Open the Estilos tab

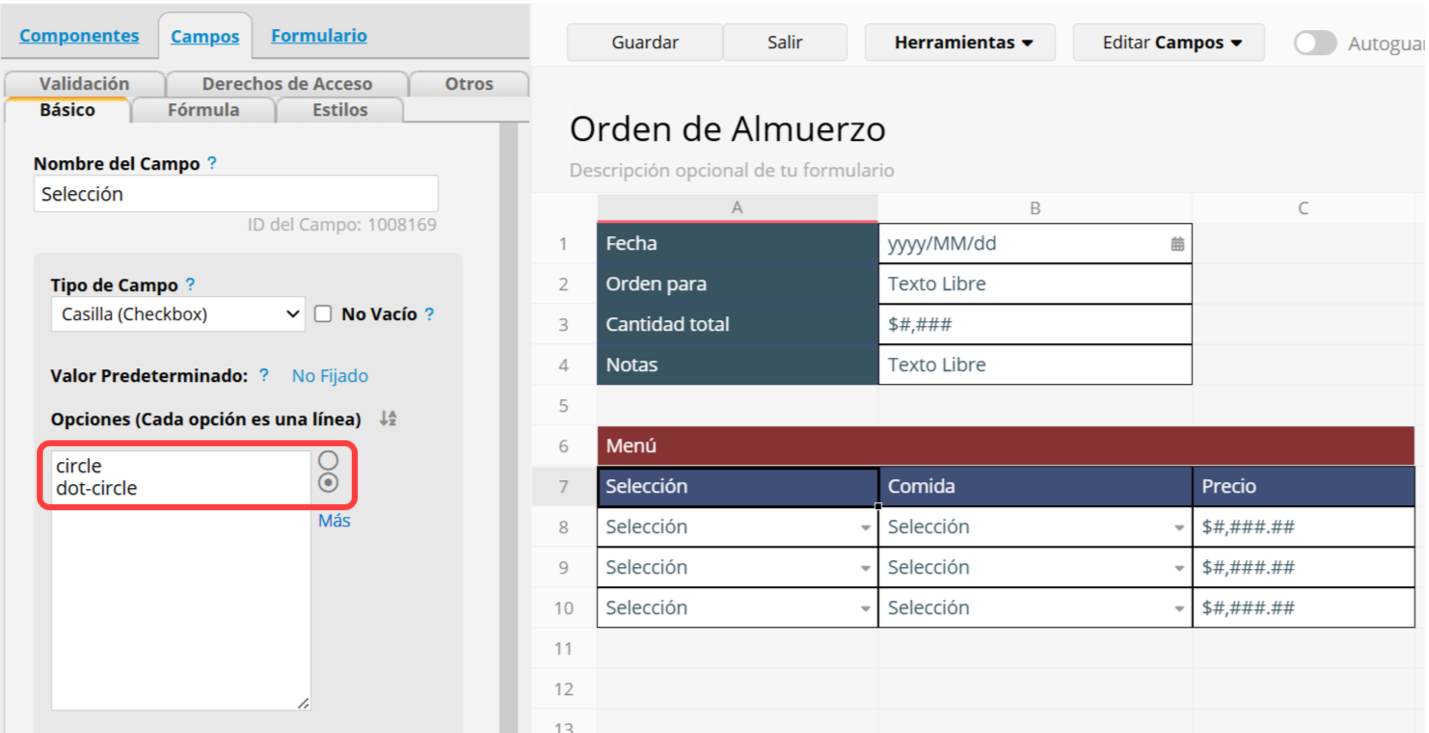pyautogui.click(x=340, y=110)
